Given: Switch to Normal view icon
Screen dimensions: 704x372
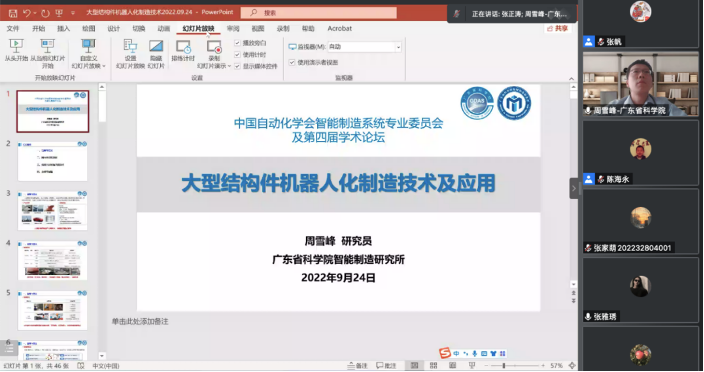Looking at the screenshot, I should click(414, 366).
